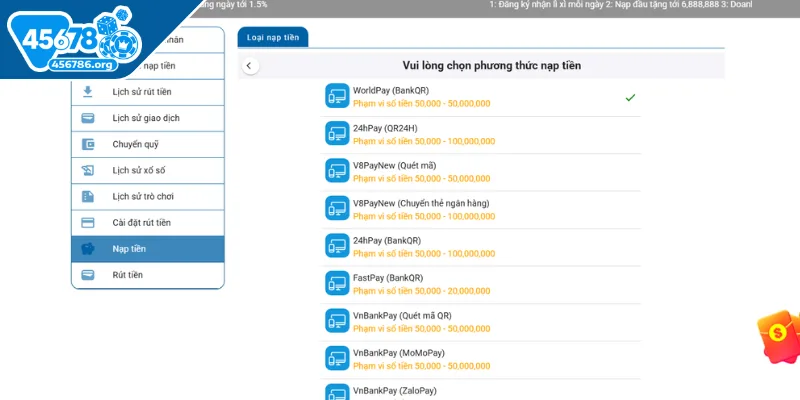The image size is (800, 400).
Task: Open Cài đặt rút tiền in sidebar
Action: pos(141,222)
